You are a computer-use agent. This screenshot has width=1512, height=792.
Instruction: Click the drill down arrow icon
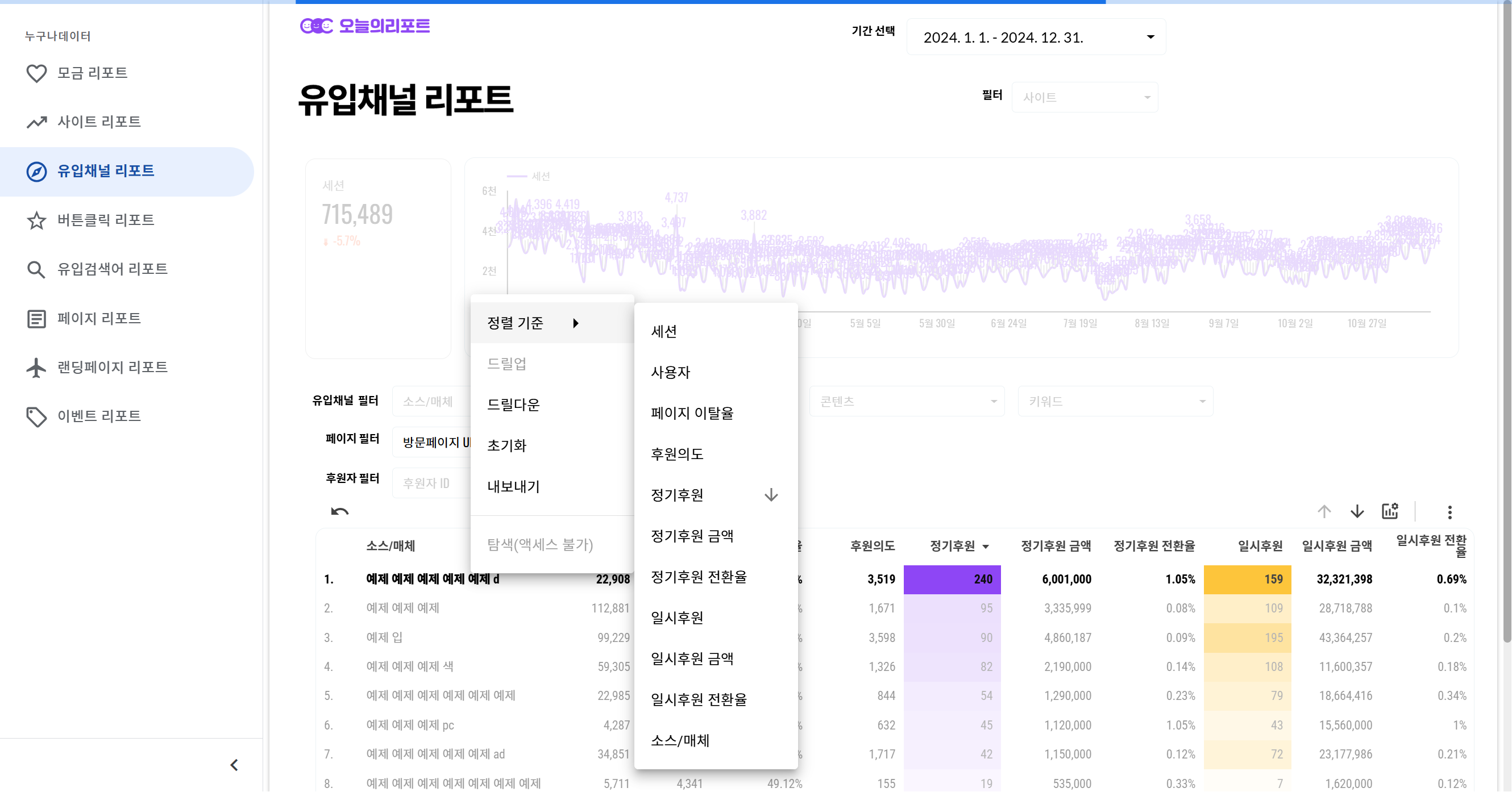pos(1357,511)
